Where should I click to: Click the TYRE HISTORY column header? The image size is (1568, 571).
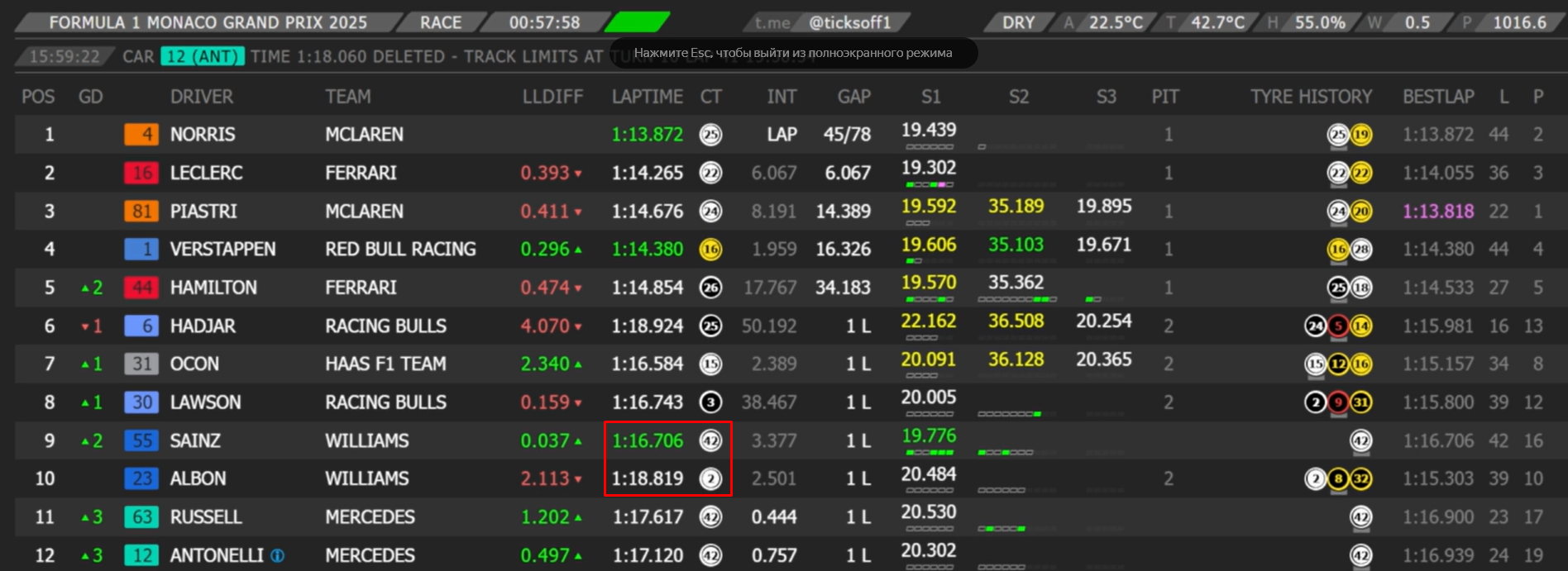(1311, 97)
